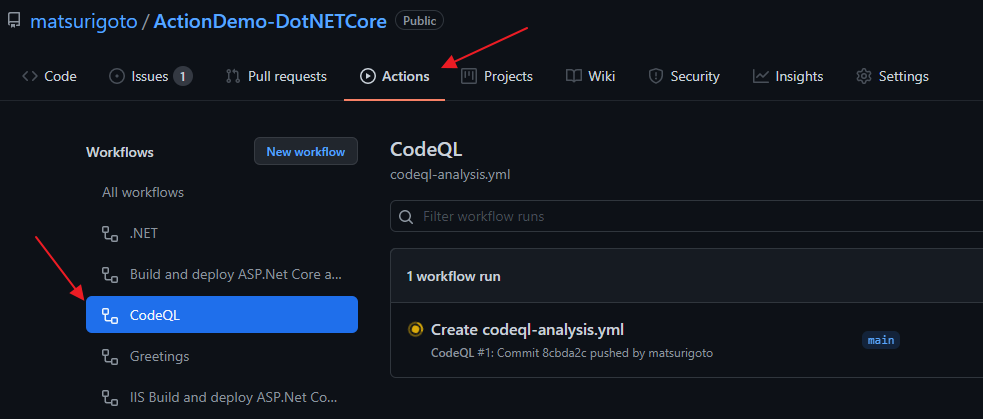The image size is (983, 419).
Task: Click the in-progress run status icon
Action: 414,329
